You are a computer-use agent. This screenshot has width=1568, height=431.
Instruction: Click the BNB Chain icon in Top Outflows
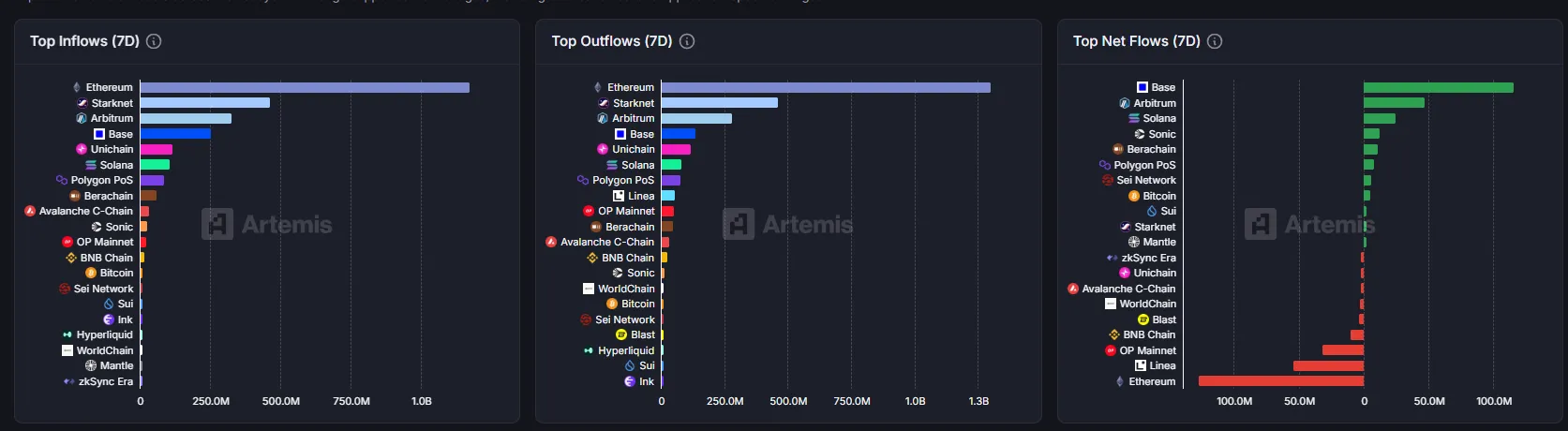click(592, 258)
